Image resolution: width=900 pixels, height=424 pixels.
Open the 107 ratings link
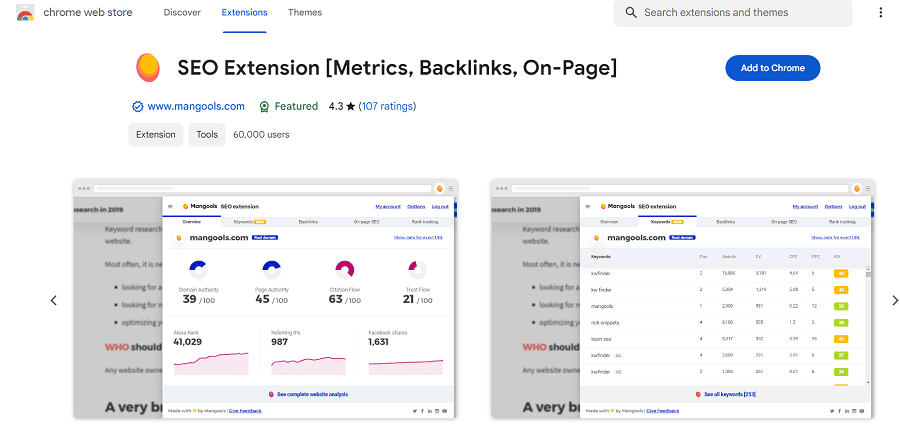pos(387,106)
